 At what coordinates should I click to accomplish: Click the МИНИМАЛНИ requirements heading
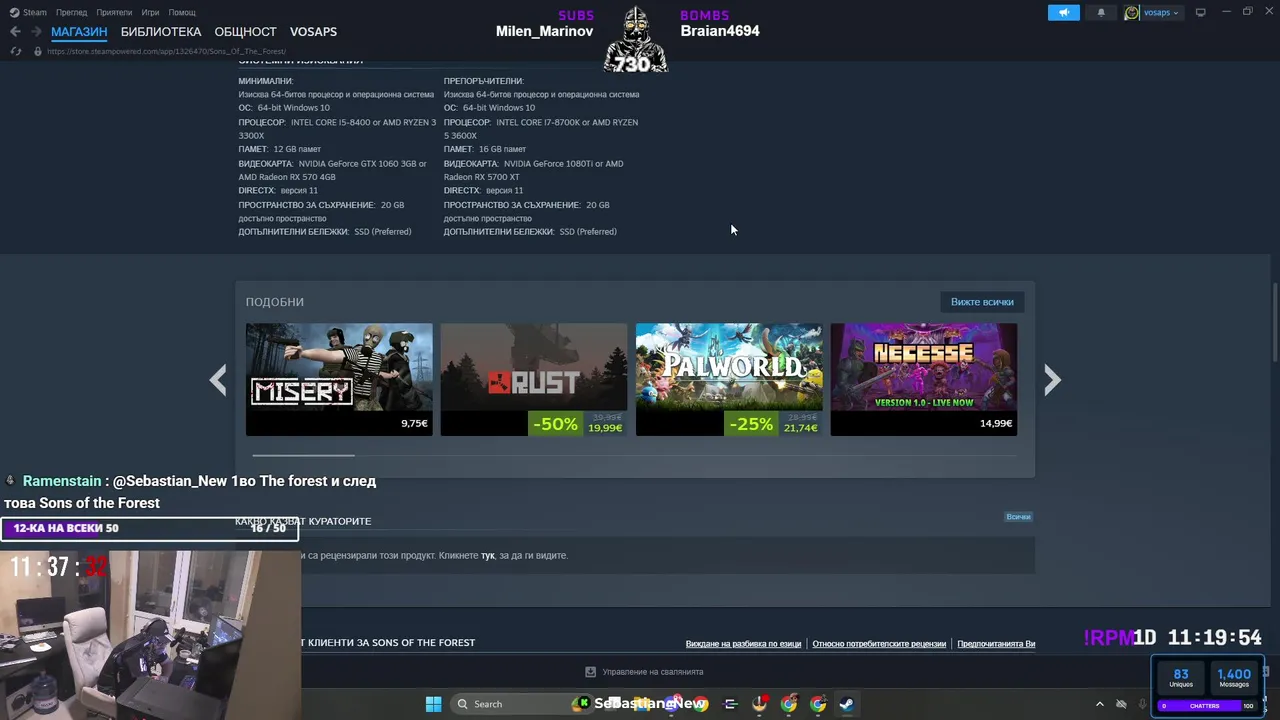[266, 81]
